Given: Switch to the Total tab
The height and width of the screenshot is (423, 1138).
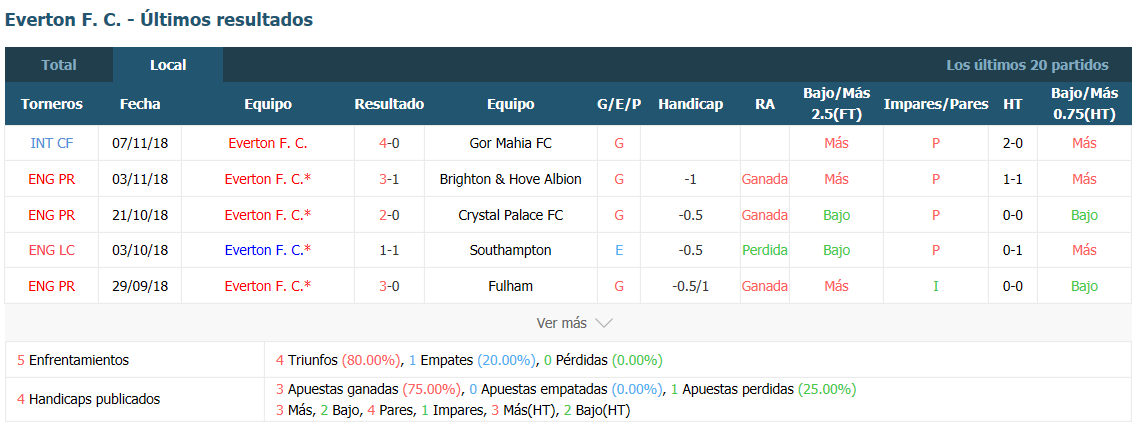Looking at the screenshot, I should (59, 65).
